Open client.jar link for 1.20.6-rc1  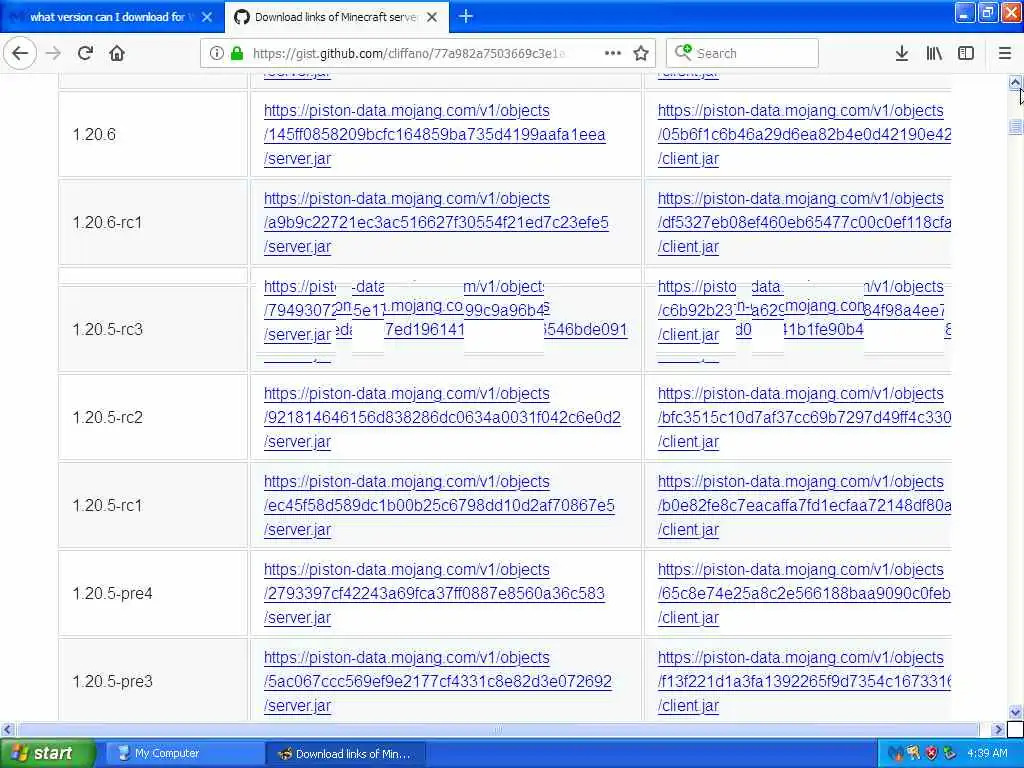pyautogui.click(x=804, y=223)
